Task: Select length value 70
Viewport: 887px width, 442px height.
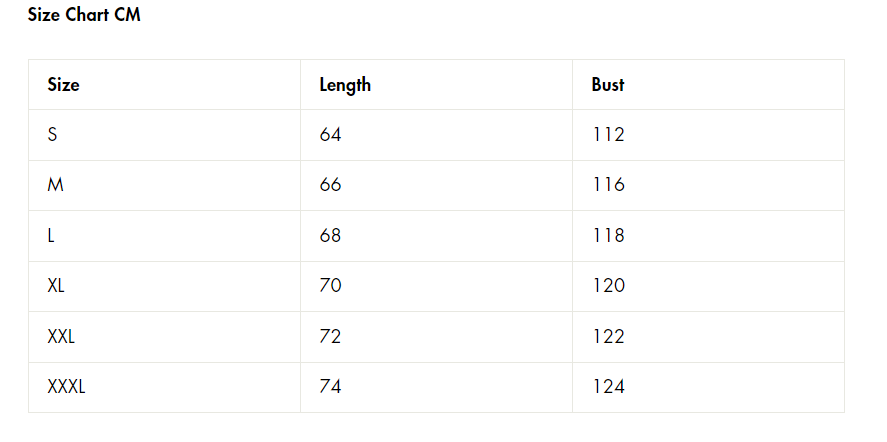Action: click(330, 286)
